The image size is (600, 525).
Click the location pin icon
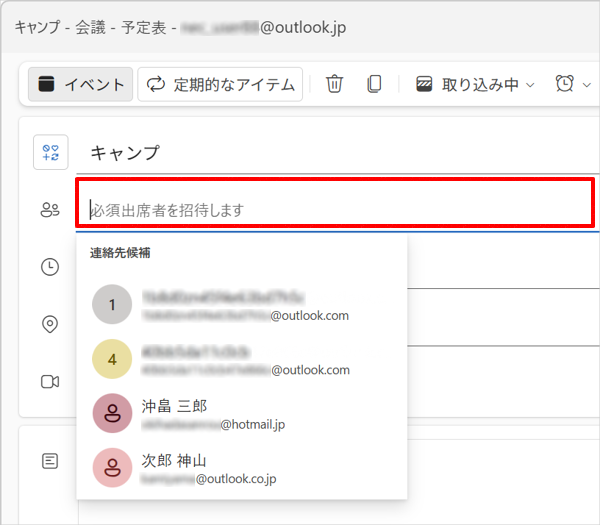[x=50, y=324]
